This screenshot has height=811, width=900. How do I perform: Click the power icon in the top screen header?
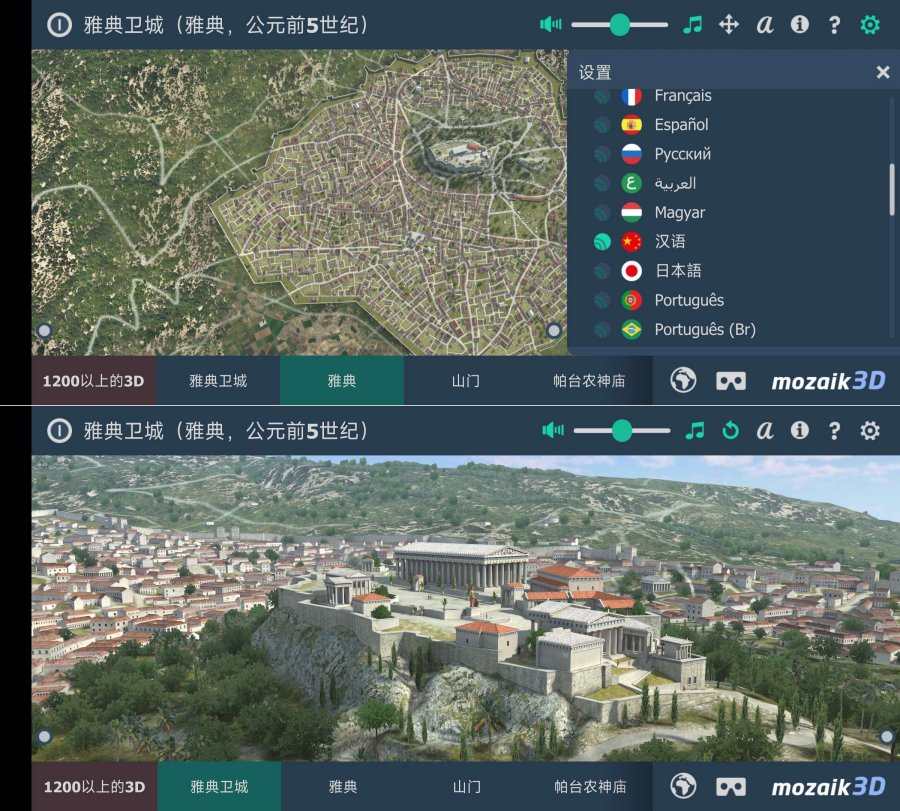(59, 25)
